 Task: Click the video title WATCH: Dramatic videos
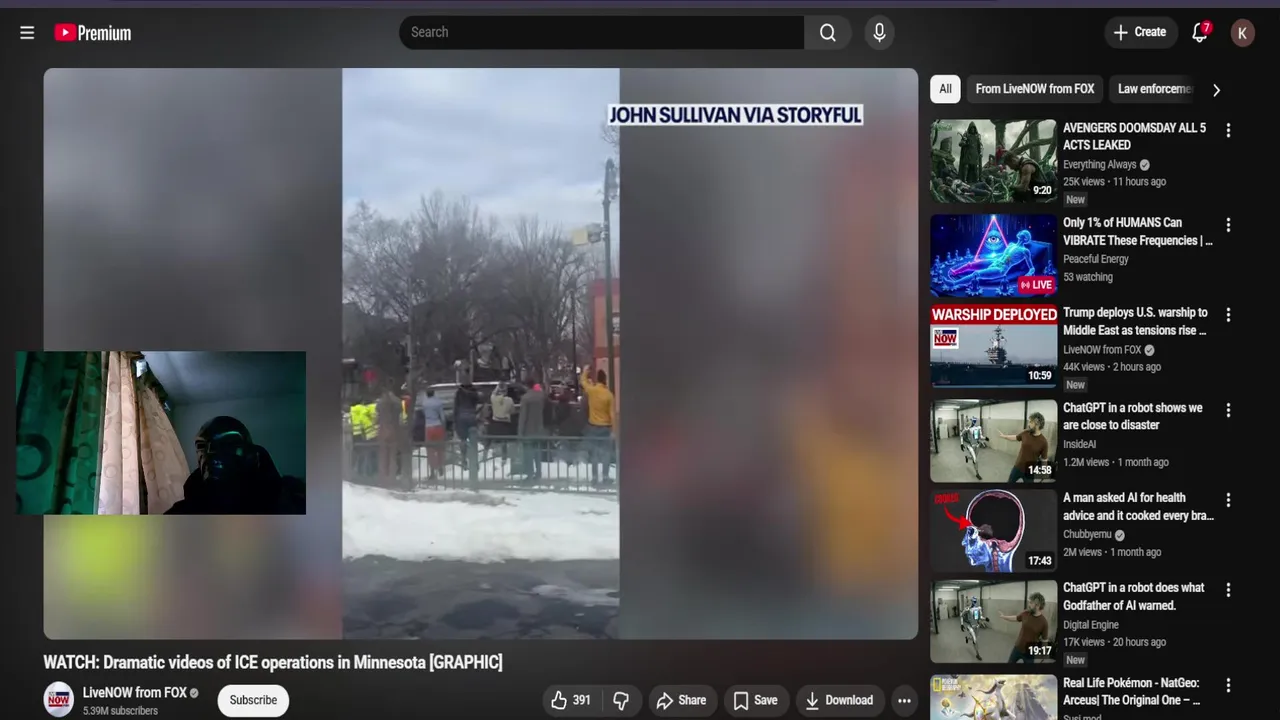point(273,662)
